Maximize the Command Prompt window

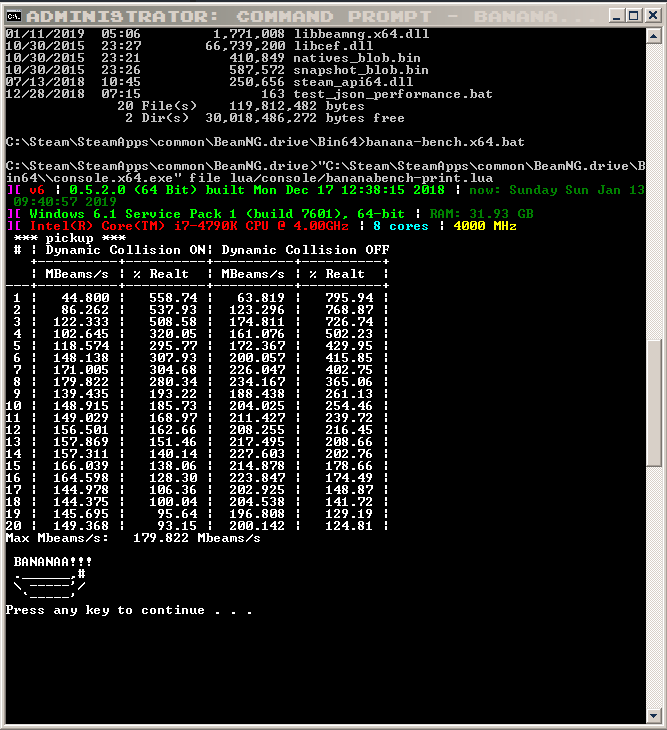tap(633, 16)
